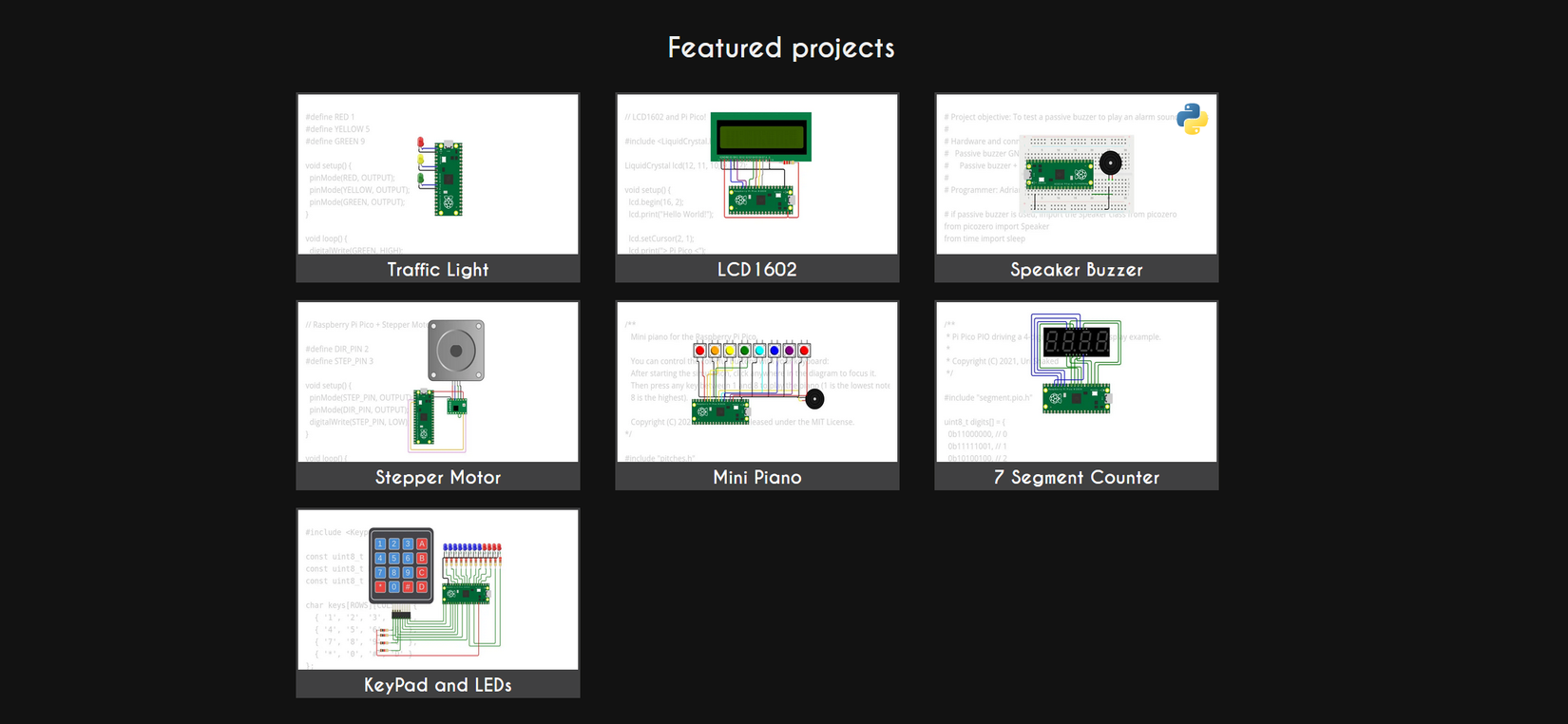This screenshot has height=724, width=1568.
Task: Click the Python logo on Speaker Buzzer card
Action: (x=1192, y=119)
